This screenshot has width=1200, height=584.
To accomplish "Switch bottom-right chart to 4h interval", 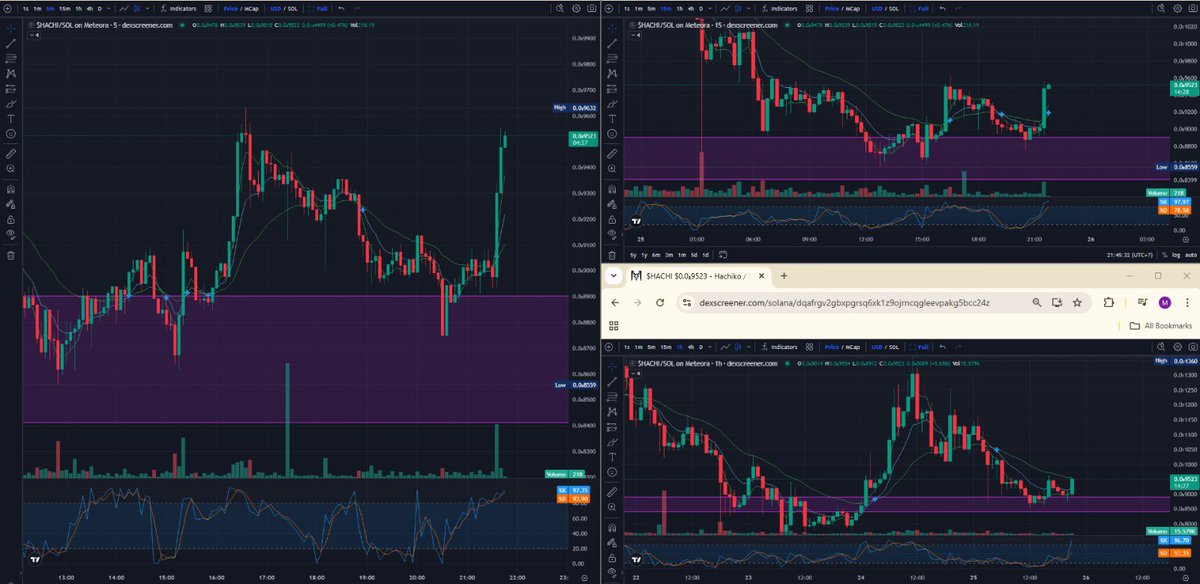I will [x=690, y=347].
